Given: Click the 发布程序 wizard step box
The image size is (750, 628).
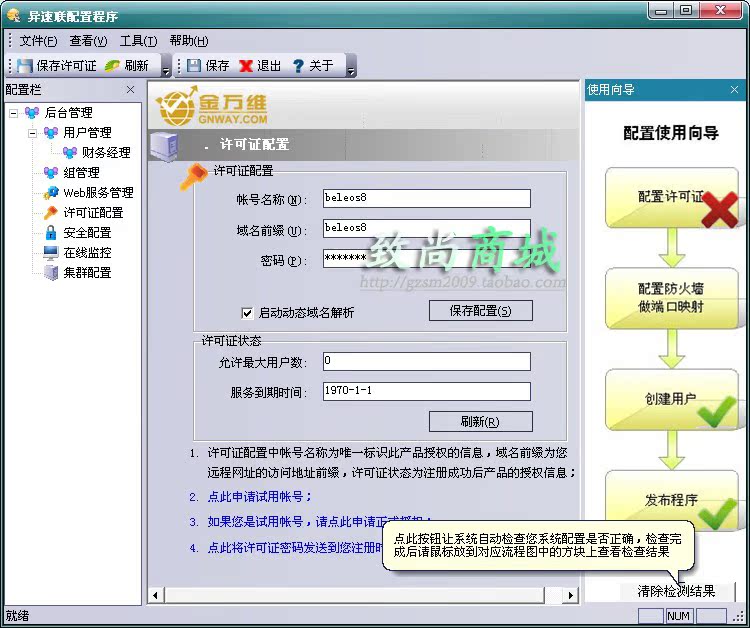Looking at the screenshot, I should click(x=672, y=500).
